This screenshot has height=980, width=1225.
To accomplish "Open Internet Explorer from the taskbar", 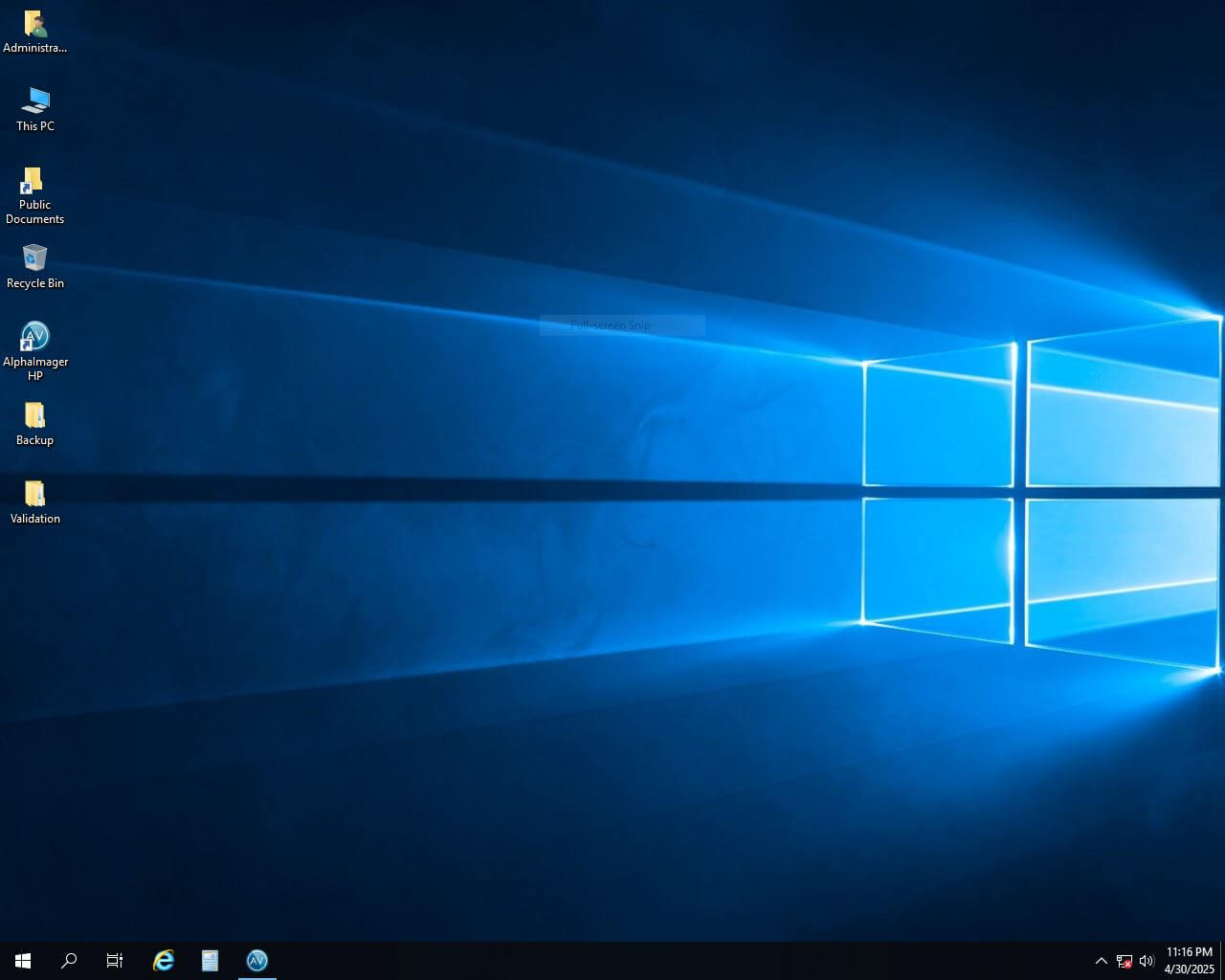I will click(164, 961).
